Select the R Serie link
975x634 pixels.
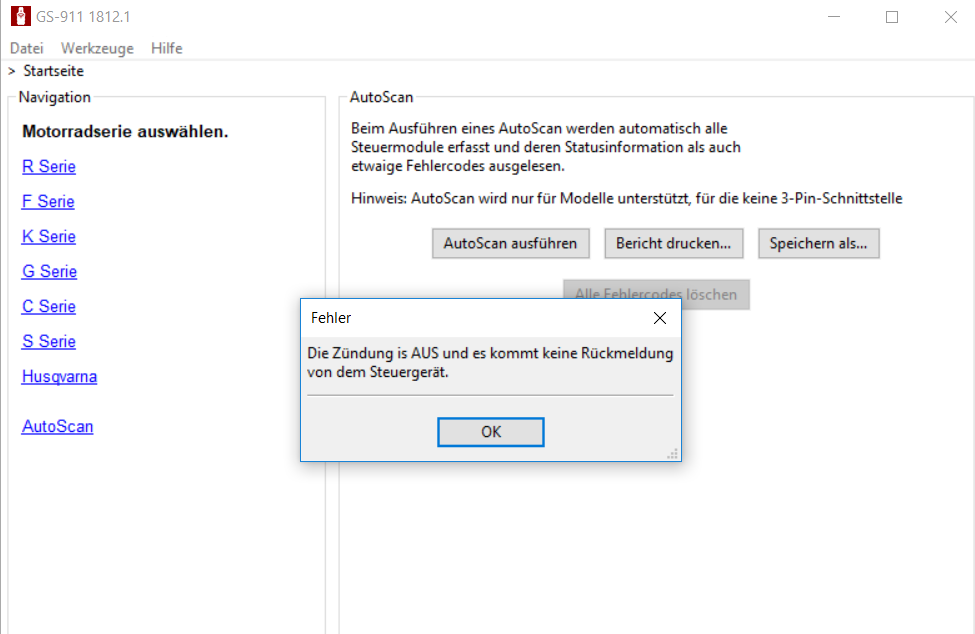tap(49, 167)
